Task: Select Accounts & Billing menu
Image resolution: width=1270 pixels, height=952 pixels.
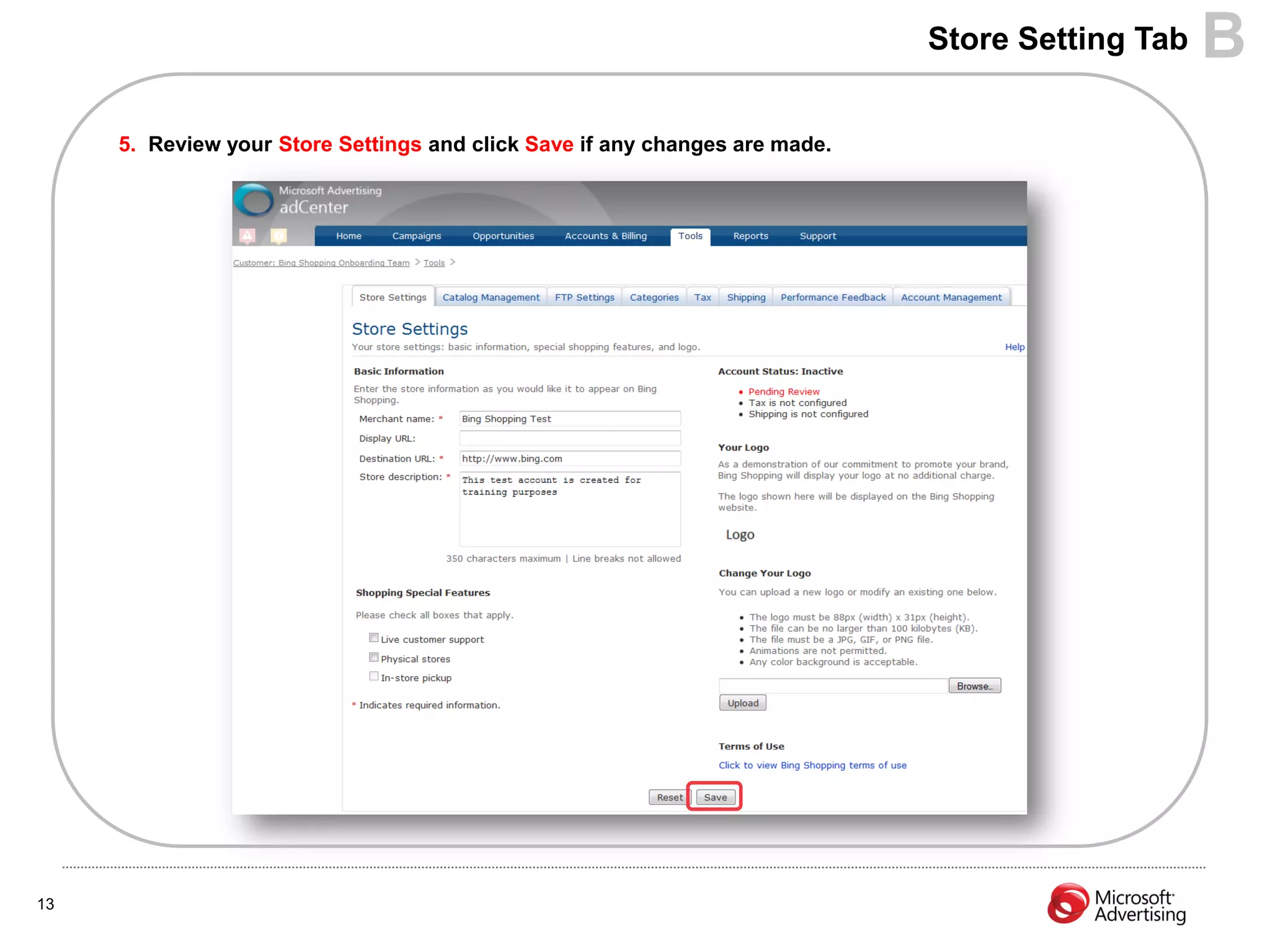Action: tap(606, 236)
